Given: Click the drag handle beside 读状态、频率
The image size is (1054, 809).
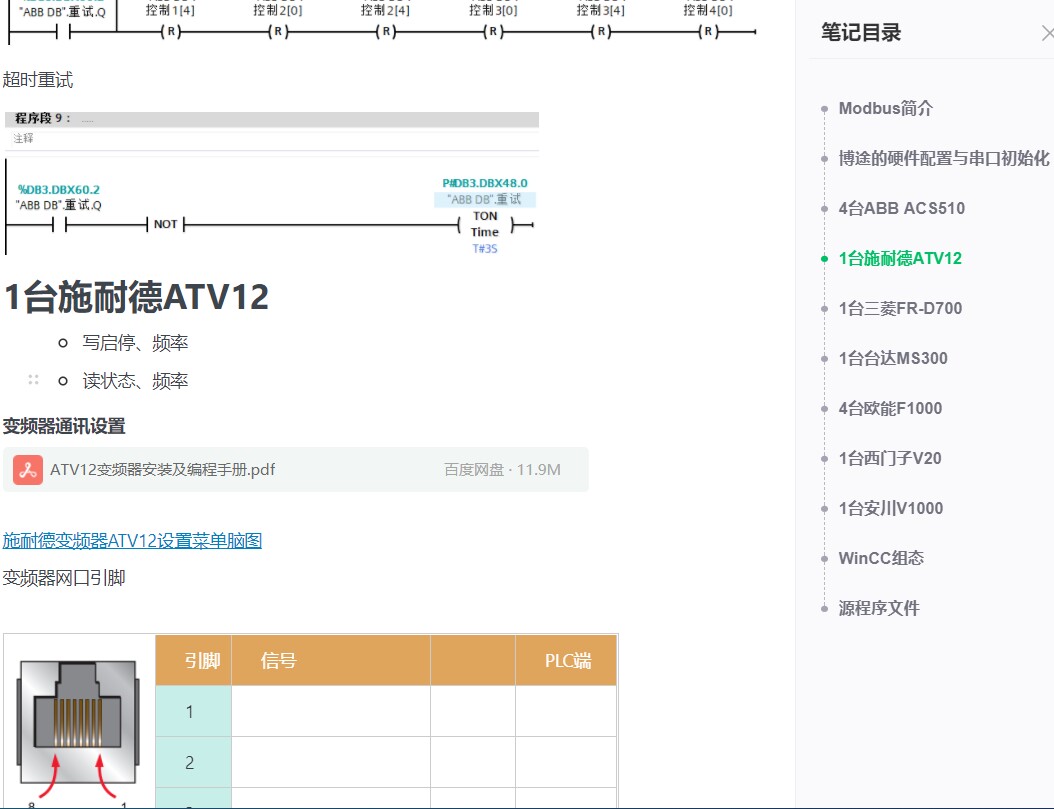Looking at the screenshot, I should click(x=33, y=380).
